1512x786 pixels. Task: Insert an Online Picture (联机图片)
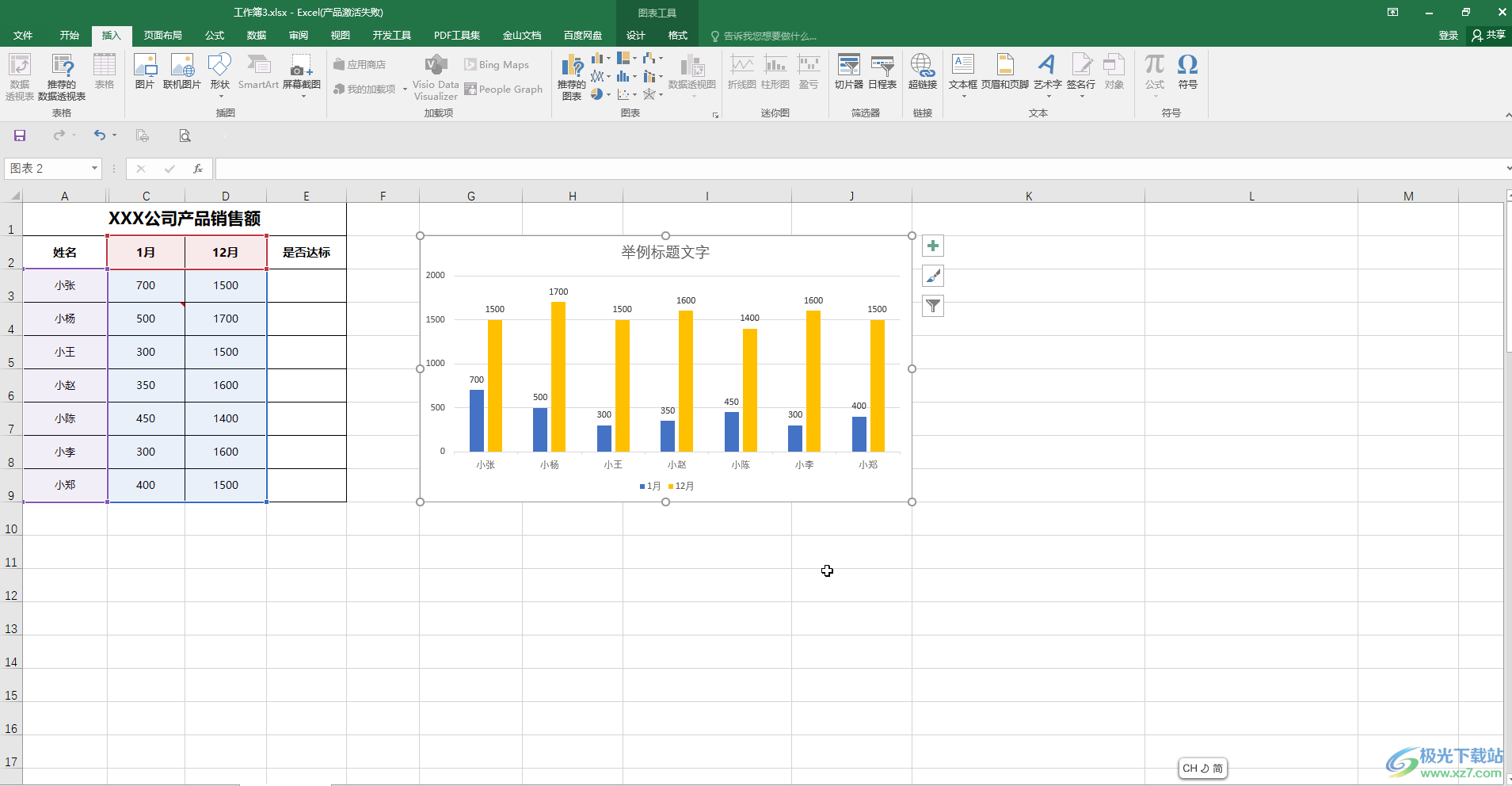coord(181,71)
